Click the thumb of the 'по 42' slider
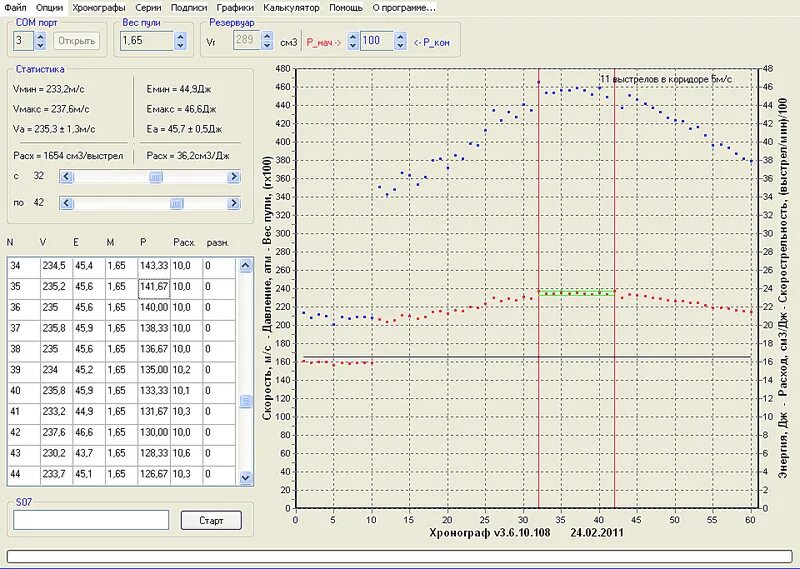Image resolution: width=800 pixels, height=569 pixels. point(176,204)
